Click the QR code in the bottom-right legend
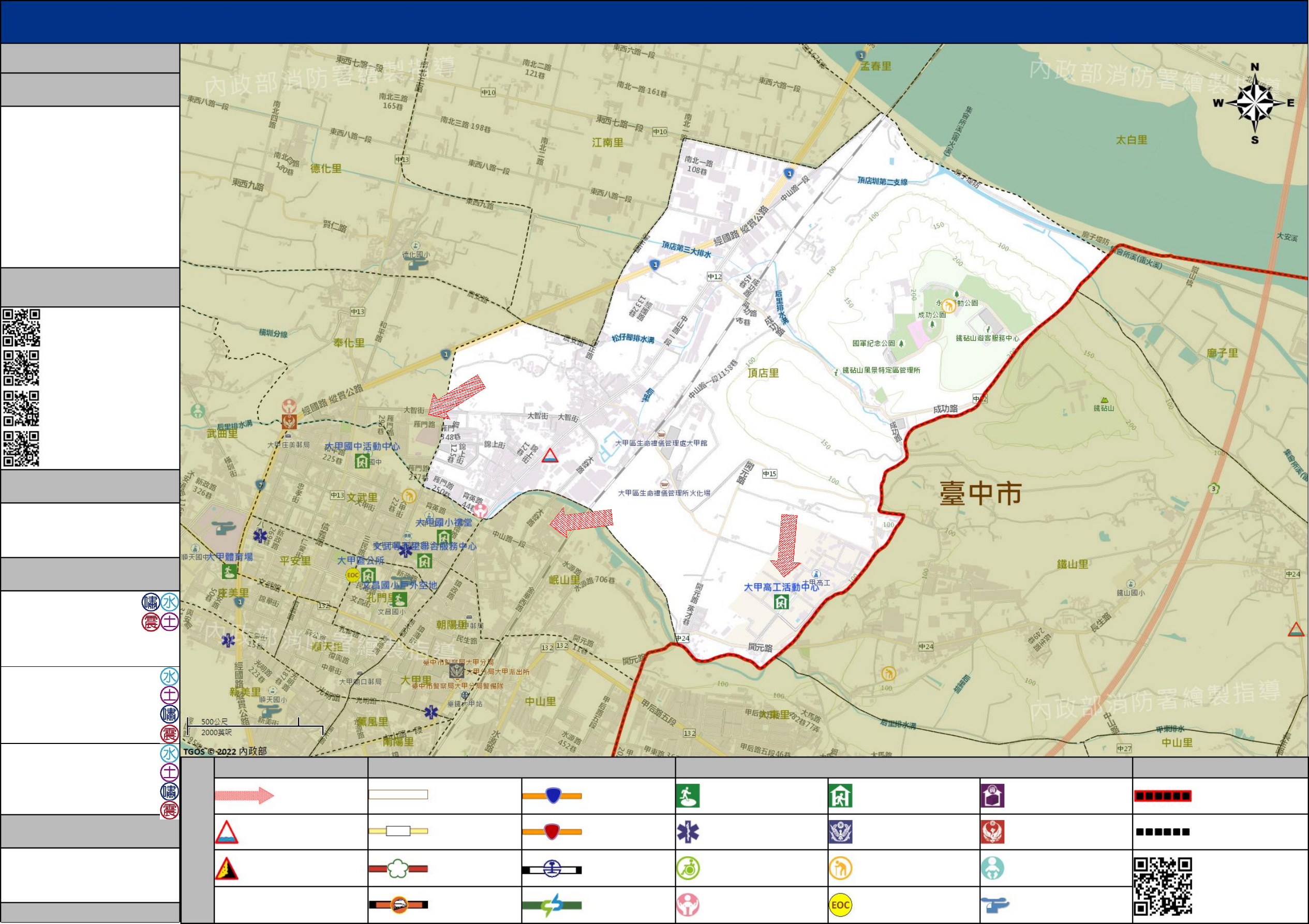1309x924 pixels. point(1163,886)
